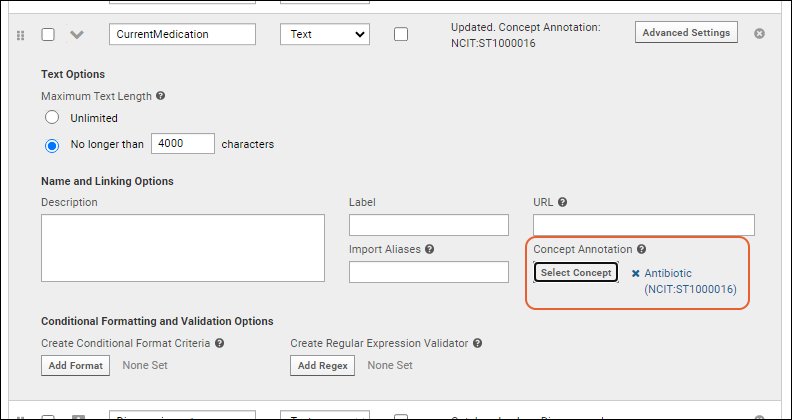Open the Antibiotic (NCIT:ST1000016) link
The height and width of the screenshot is (420, 792).
[x=690, y=281]
